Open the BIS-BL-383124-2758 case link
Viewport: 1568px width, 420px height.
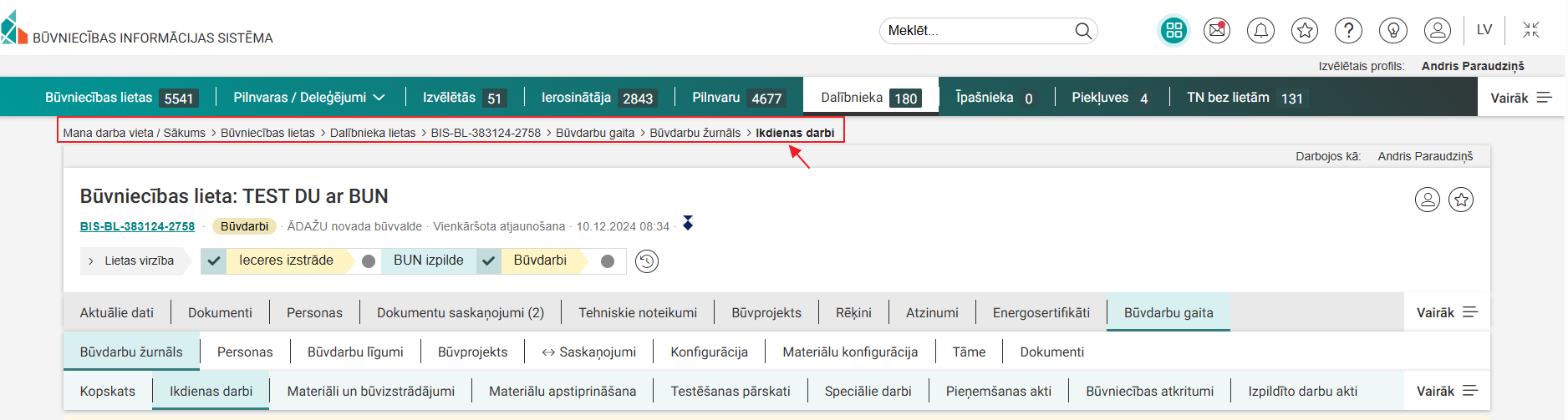[x=137, y=226]
